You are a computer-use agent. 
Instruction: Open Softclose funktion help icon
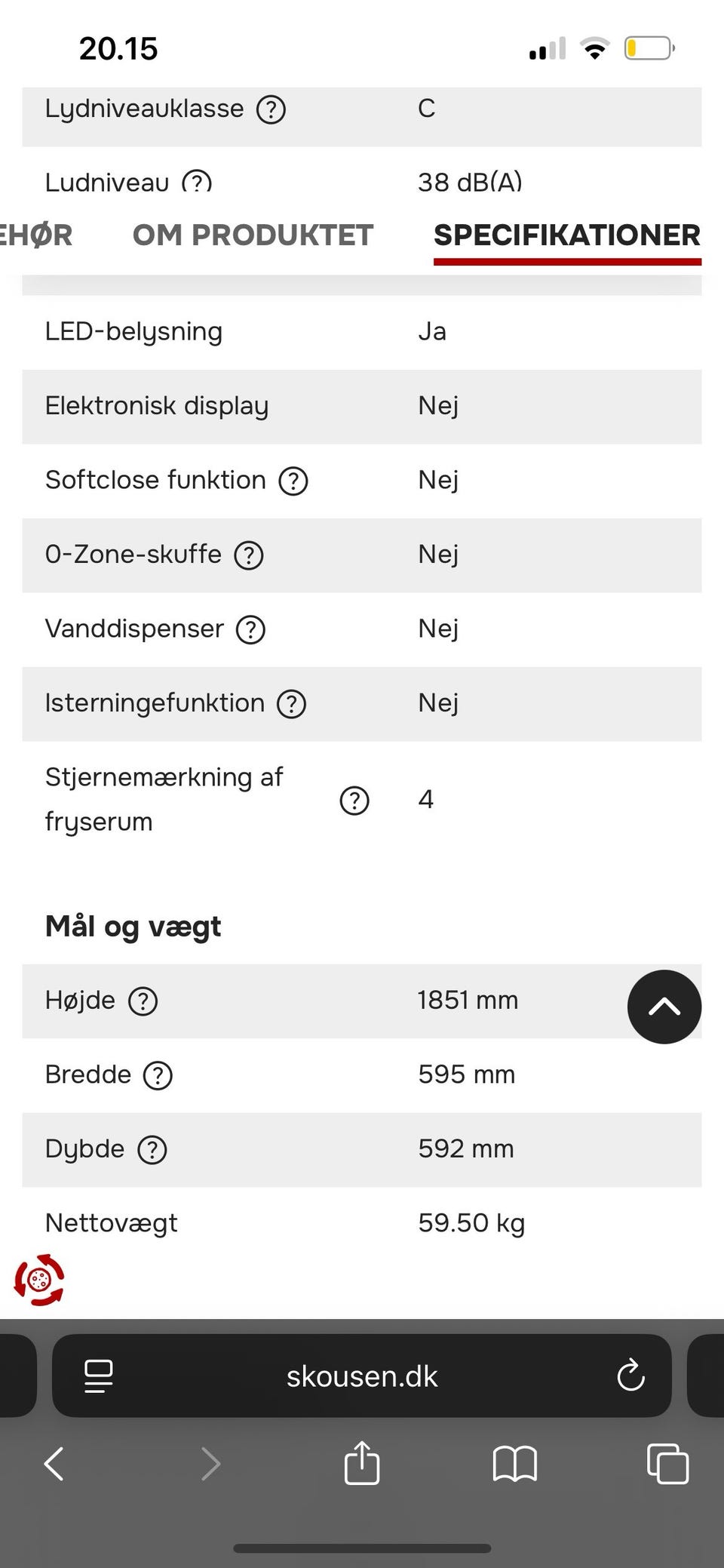(293, 481)
